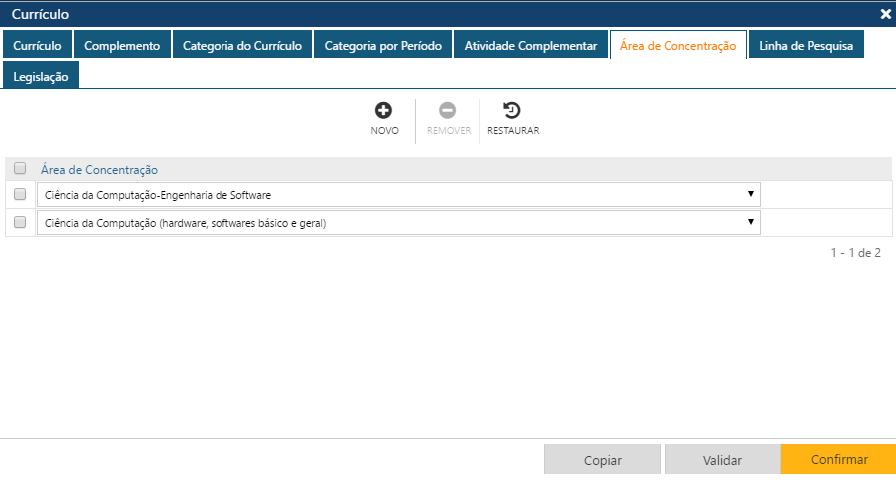Click the Novo plus icon
896x495 pixels.
384,111
